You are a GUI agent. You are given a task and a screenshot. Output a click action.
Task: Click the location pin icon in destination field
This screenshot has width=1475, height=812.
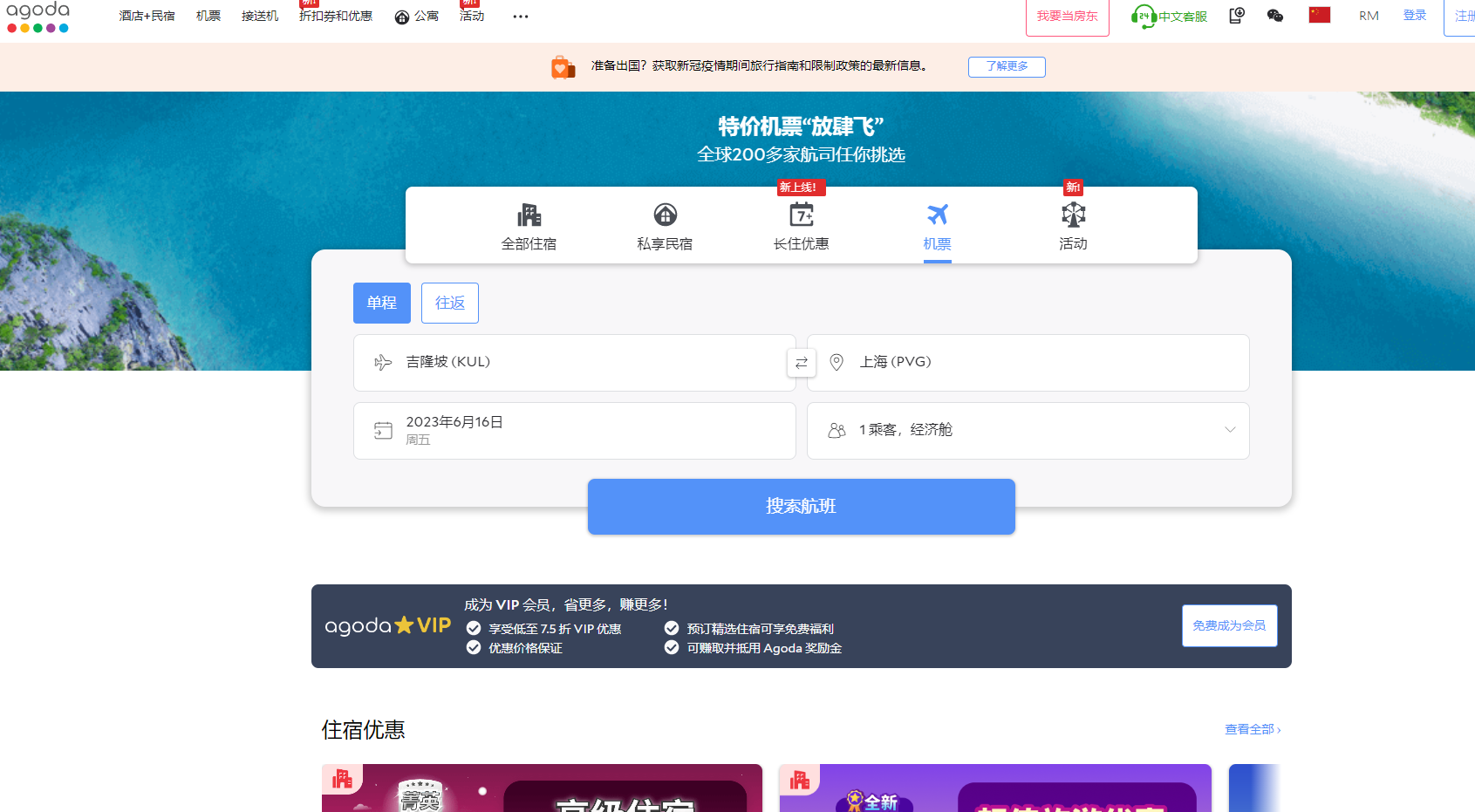click(837, 362)
